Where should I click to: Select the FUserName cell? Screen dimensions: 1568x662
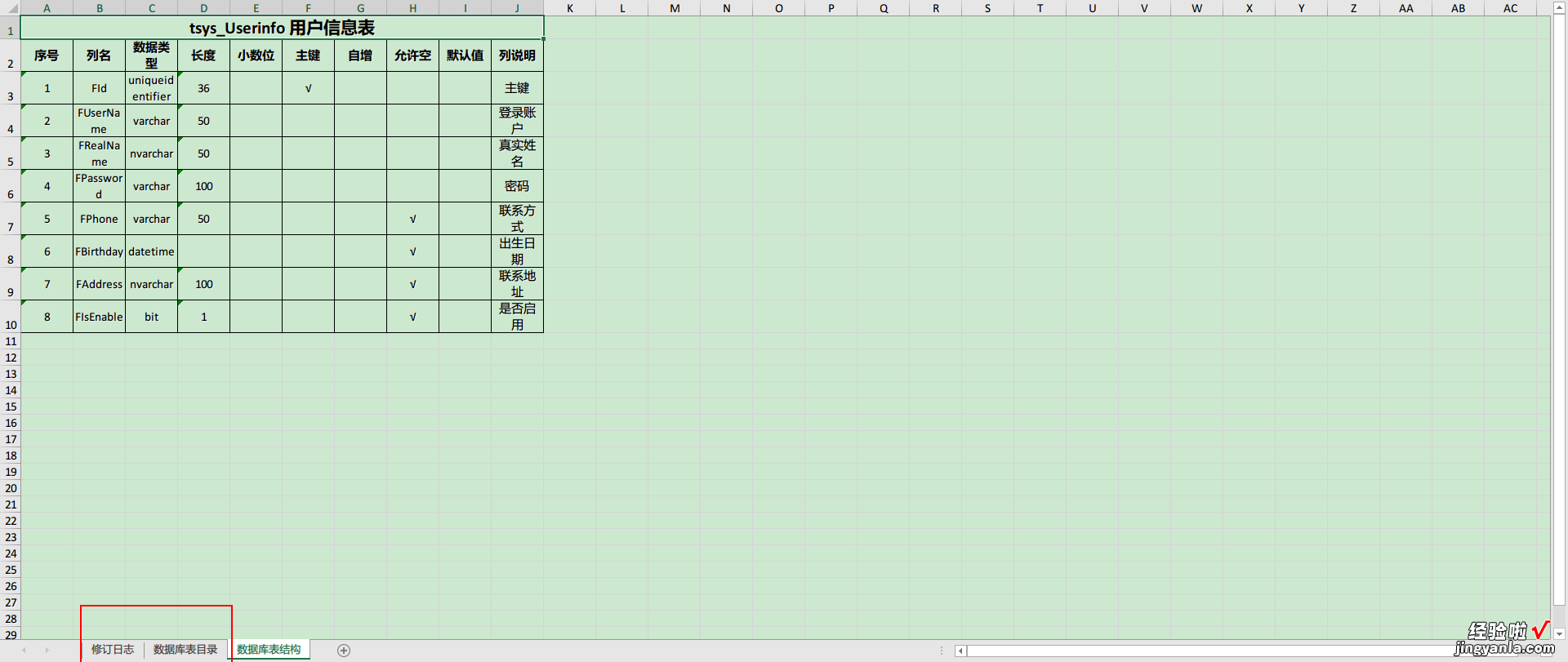(99, 121)
